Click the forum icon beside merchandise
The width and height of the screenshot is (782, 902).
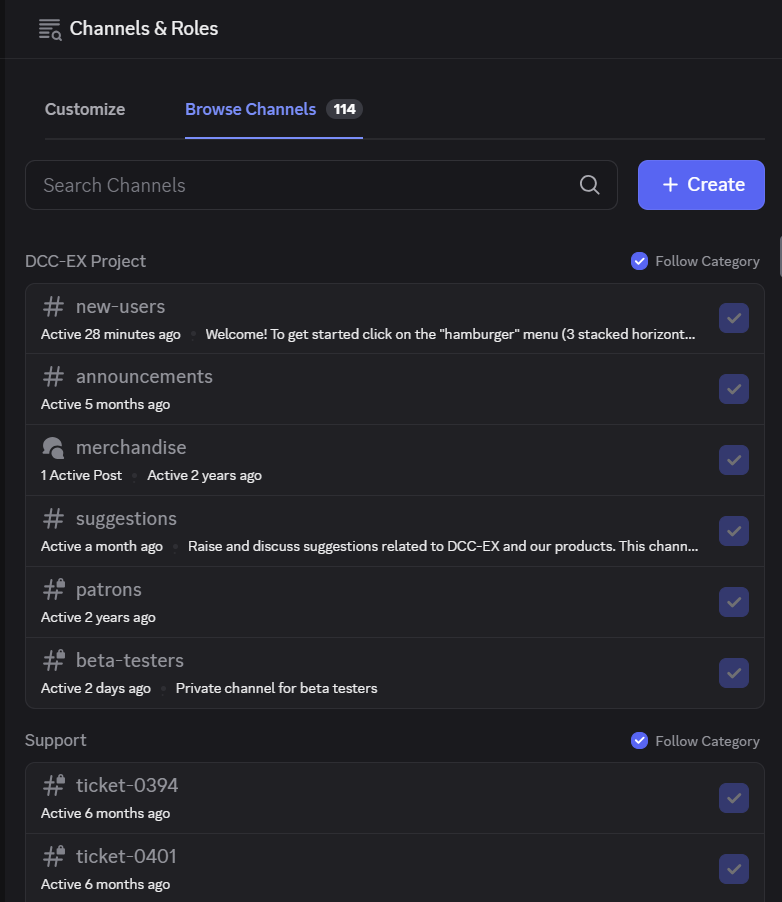(x=54, y=448)
